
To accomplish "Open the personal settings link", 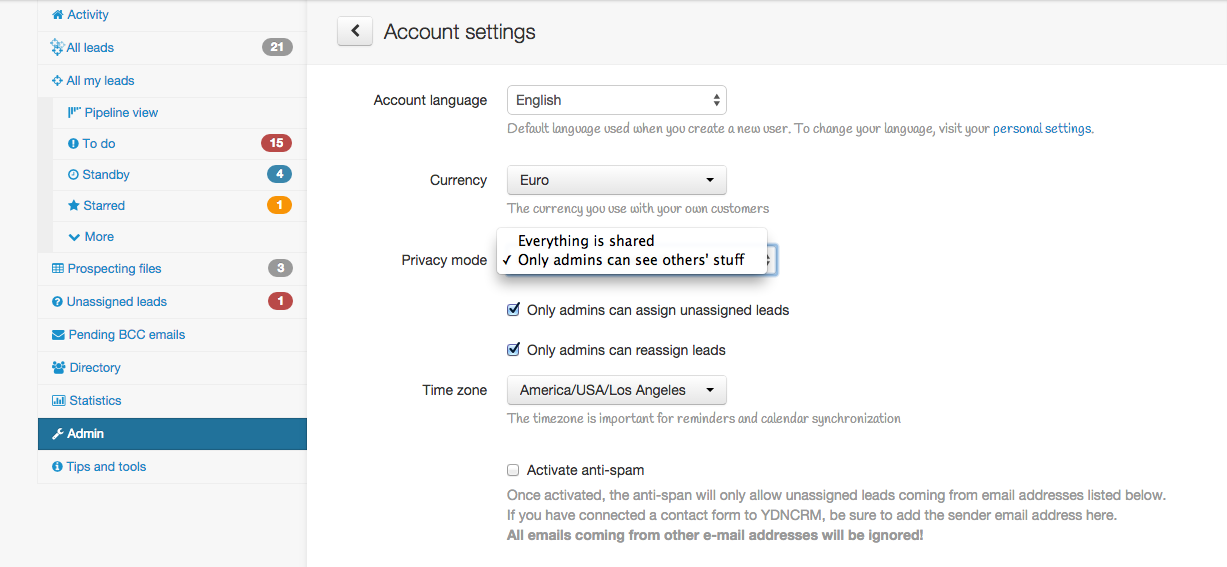I will [1042, 129].
